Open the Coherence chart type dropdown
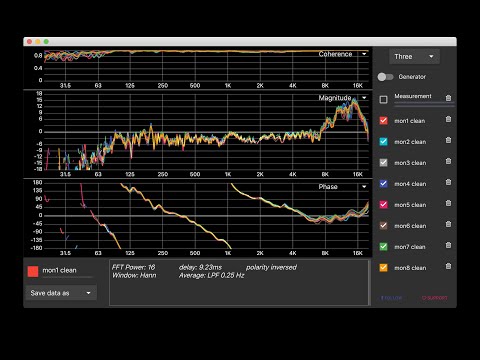The height and width of the screenshot is (360, 480). coord(364,54)
